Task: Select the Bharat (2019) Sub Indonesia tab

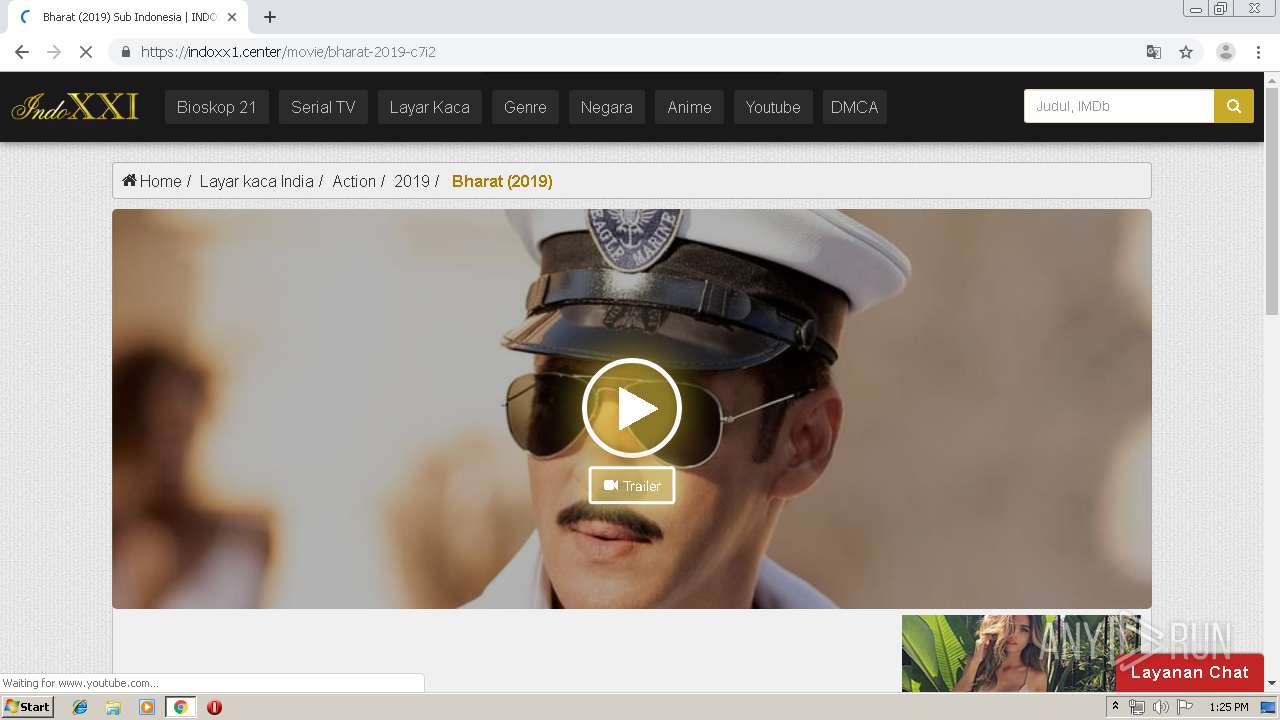Action: [126, 17]
